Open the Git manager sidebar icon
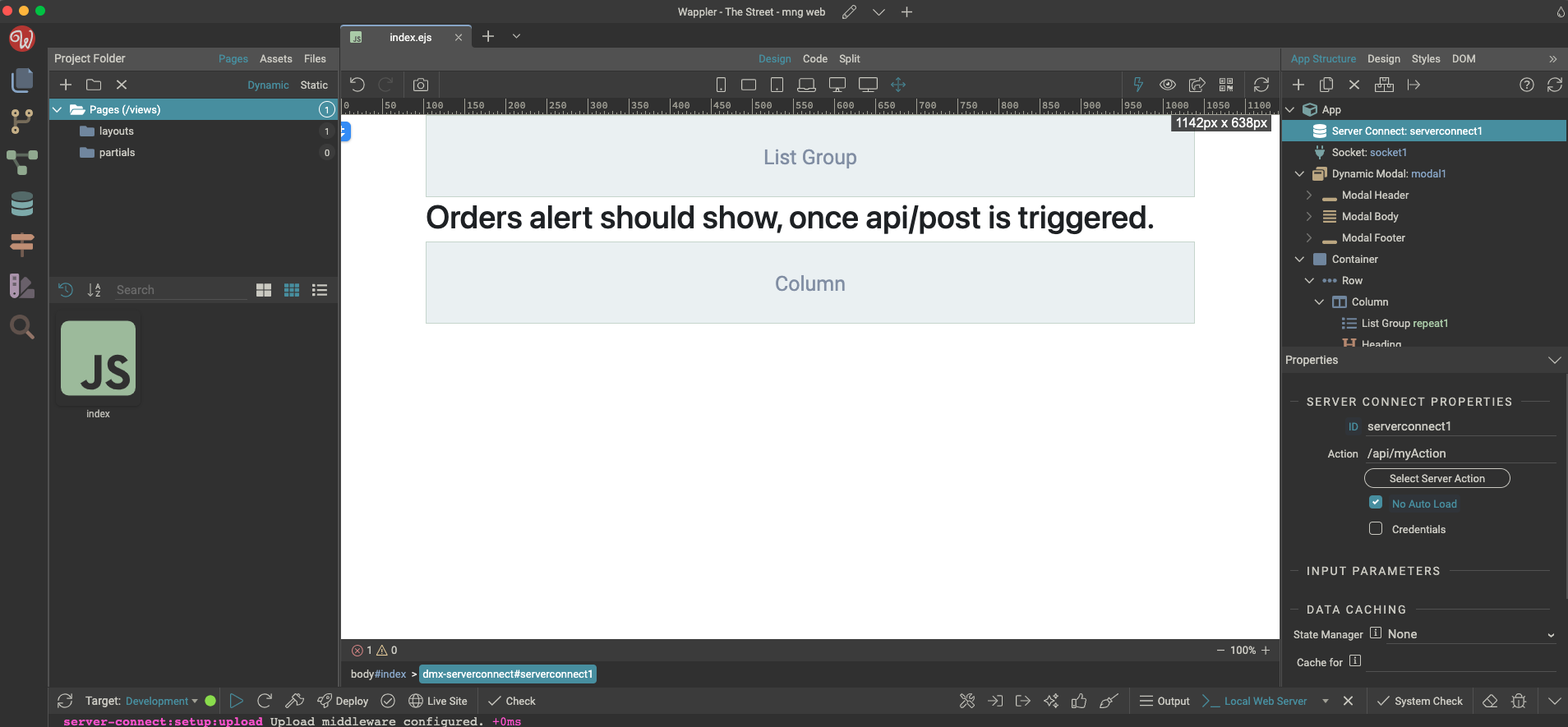1568x727 pixels. click(x=22, y=122)
